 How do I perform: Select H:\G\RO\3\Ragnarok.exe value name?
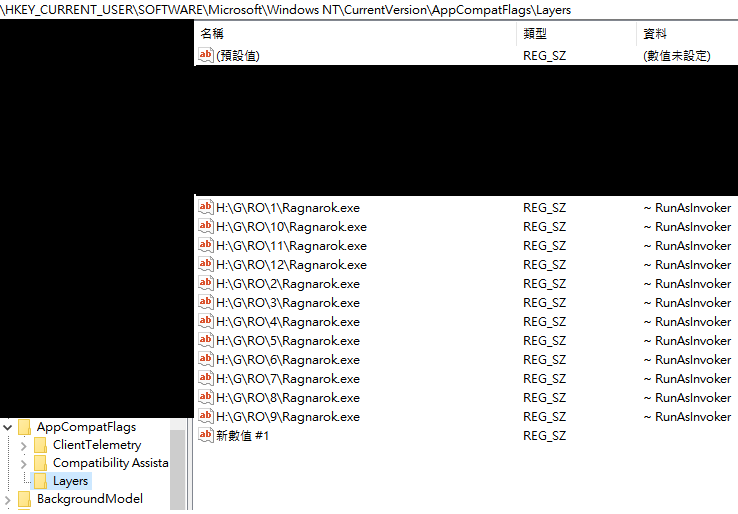[288, 303]
